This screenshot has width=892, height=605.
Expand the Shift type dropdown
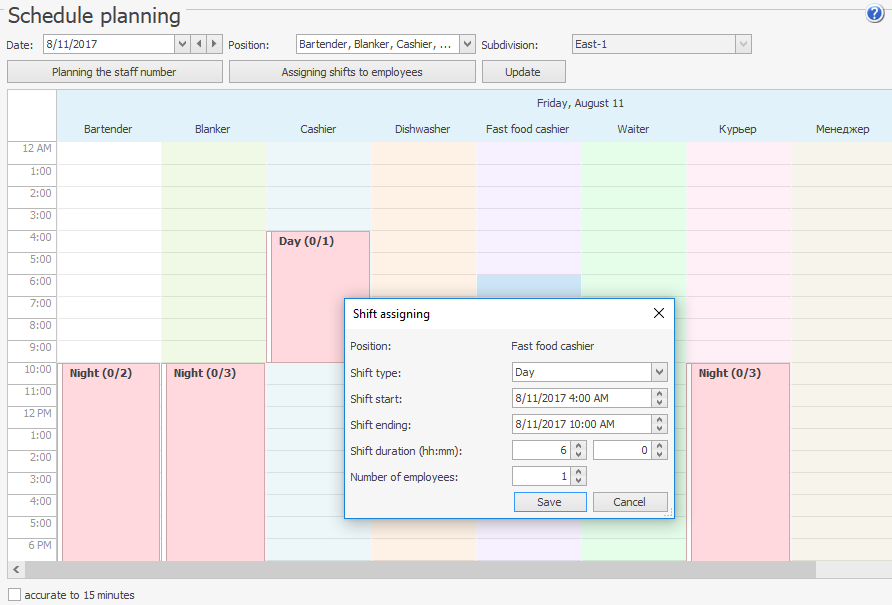click(x=658, y=372)
